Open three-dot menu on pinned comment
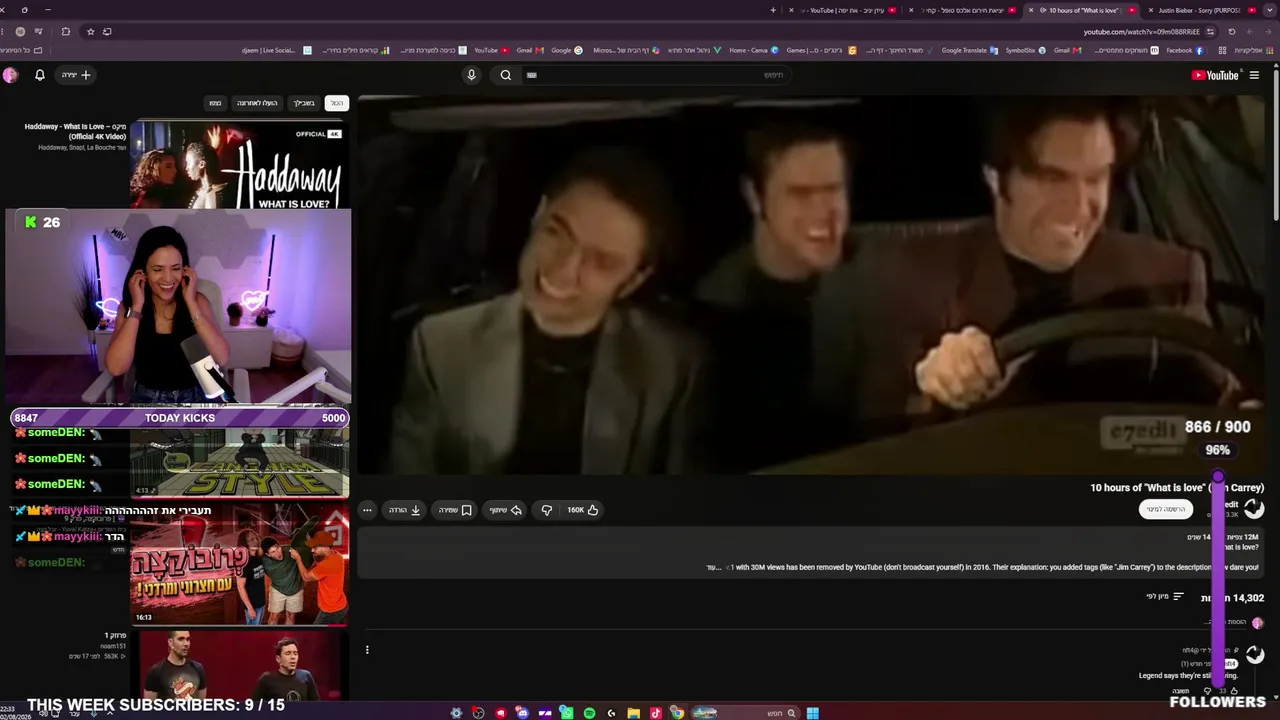 click(367, 650)
